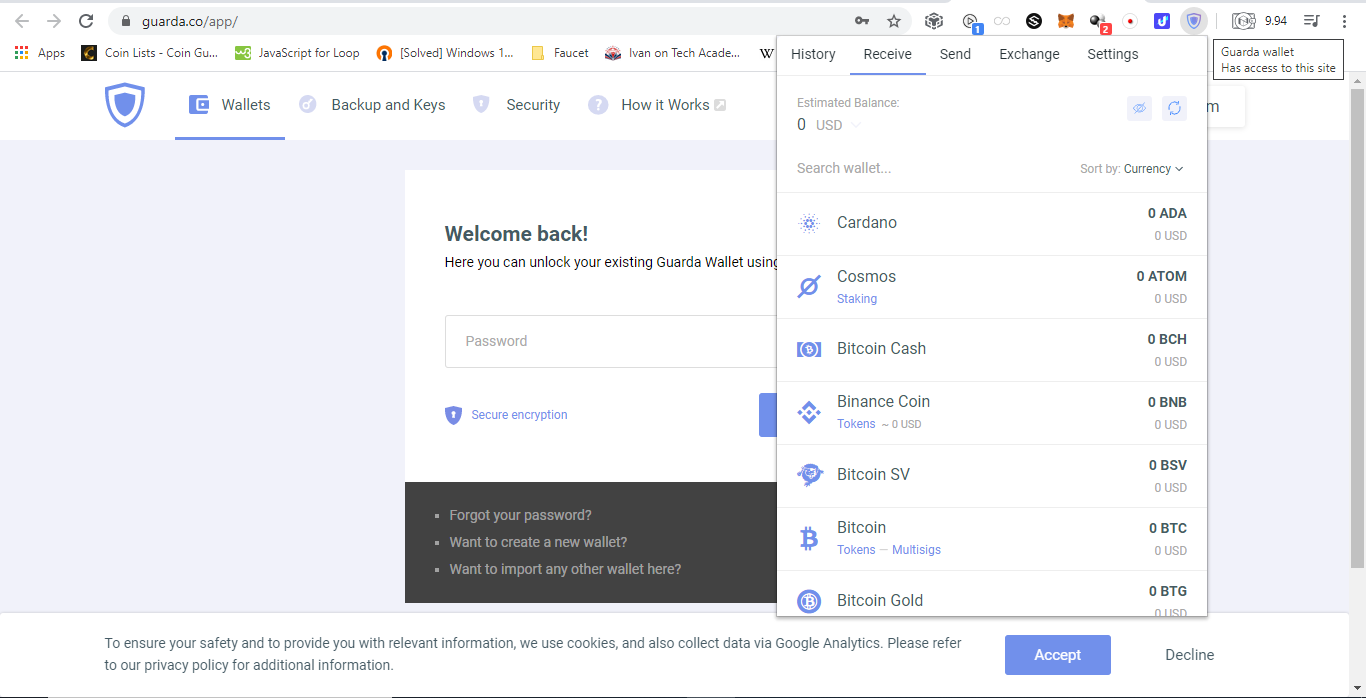The height and width of the screenshot is (698, 1366).
Task: Open Cosmos Staking link
Action: coord(857,299)
